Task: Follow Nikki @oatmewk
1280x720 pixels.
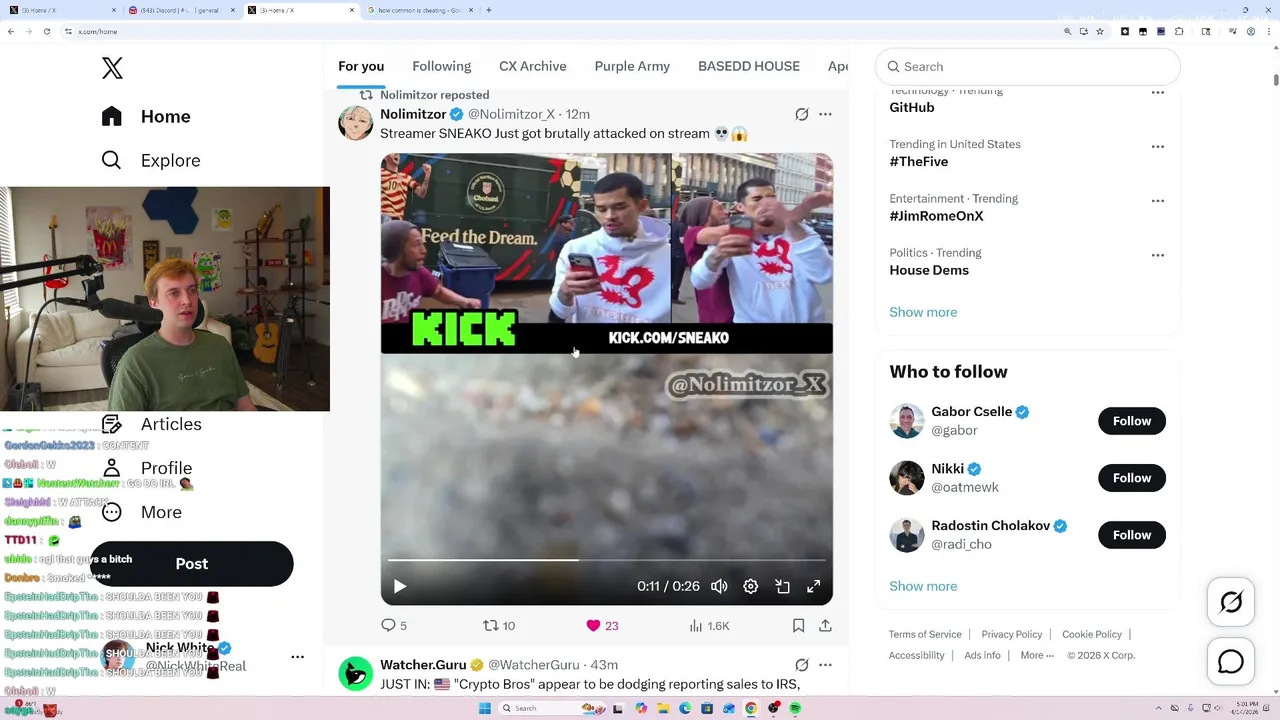Action: click(1132, 478)
